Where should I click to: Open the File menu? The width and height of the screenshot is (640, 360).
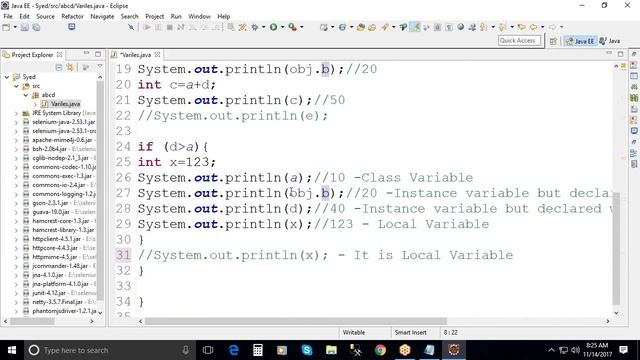point(8,16)
